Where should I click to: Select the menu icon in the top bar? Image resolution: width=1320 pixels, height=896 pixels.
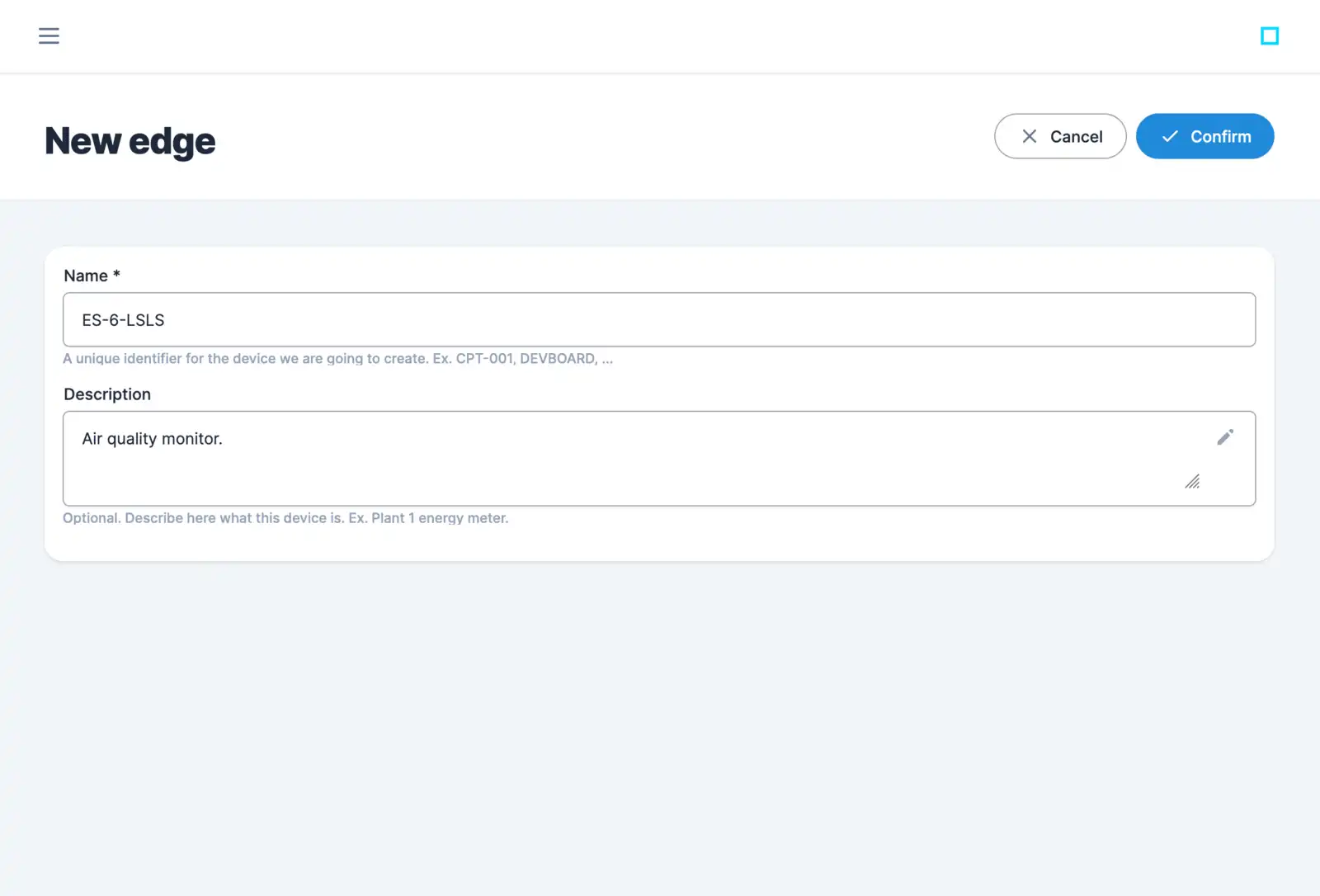[49, 35]
